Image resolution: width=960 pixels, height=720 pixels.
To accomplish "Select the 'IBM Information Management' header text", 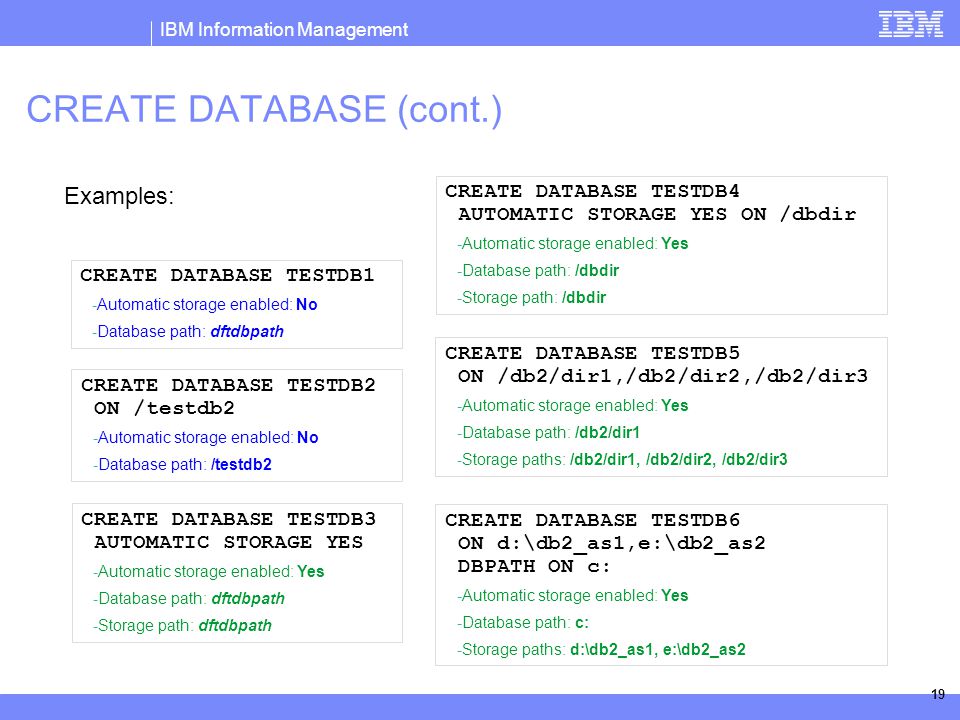I will click(283, 29).
